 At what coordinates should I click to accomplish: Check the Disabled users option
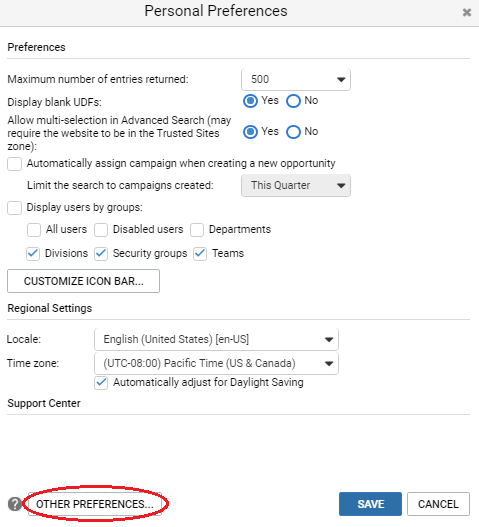click(x=101, y=230)
